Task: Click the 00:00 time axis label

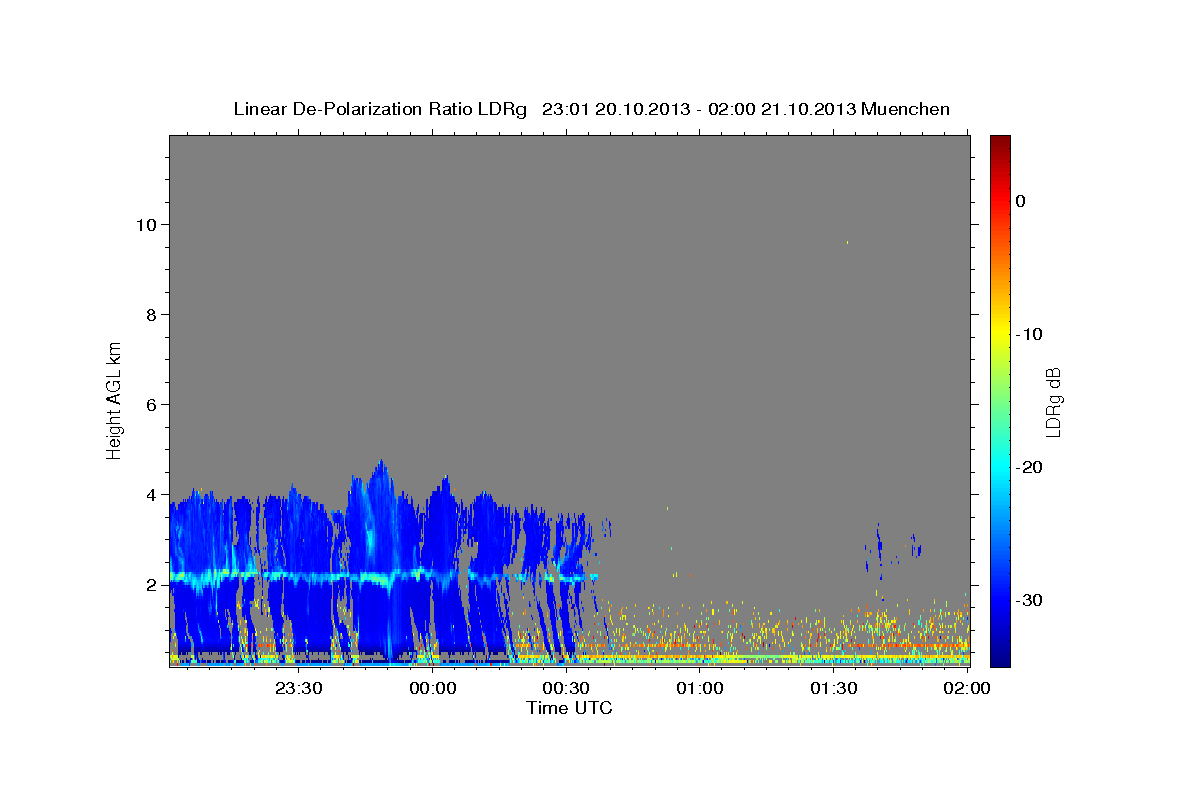Action: [x=432, y=688]
